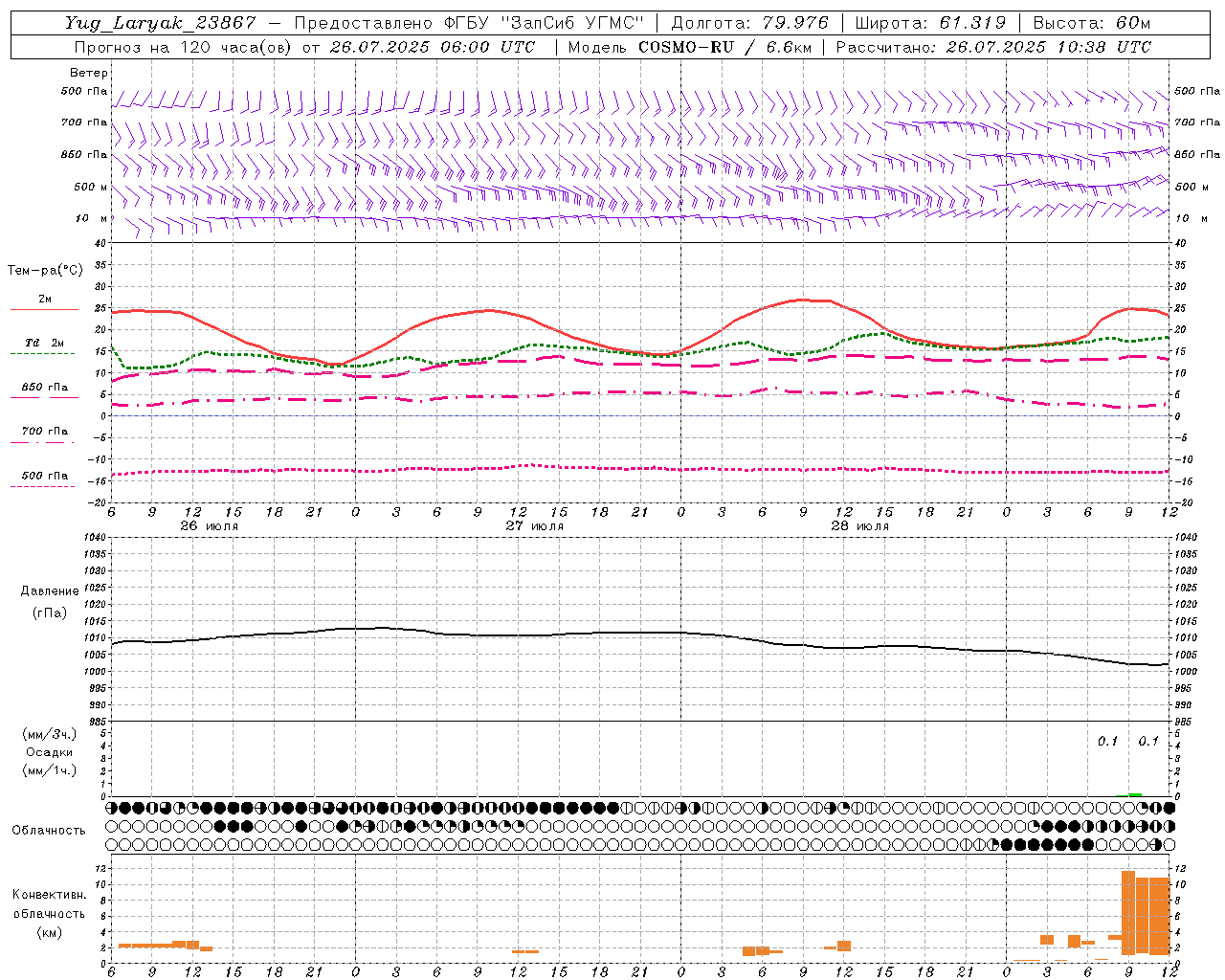
Task: Click the '10 м' wind level label on left
Action: coord(91,218)
